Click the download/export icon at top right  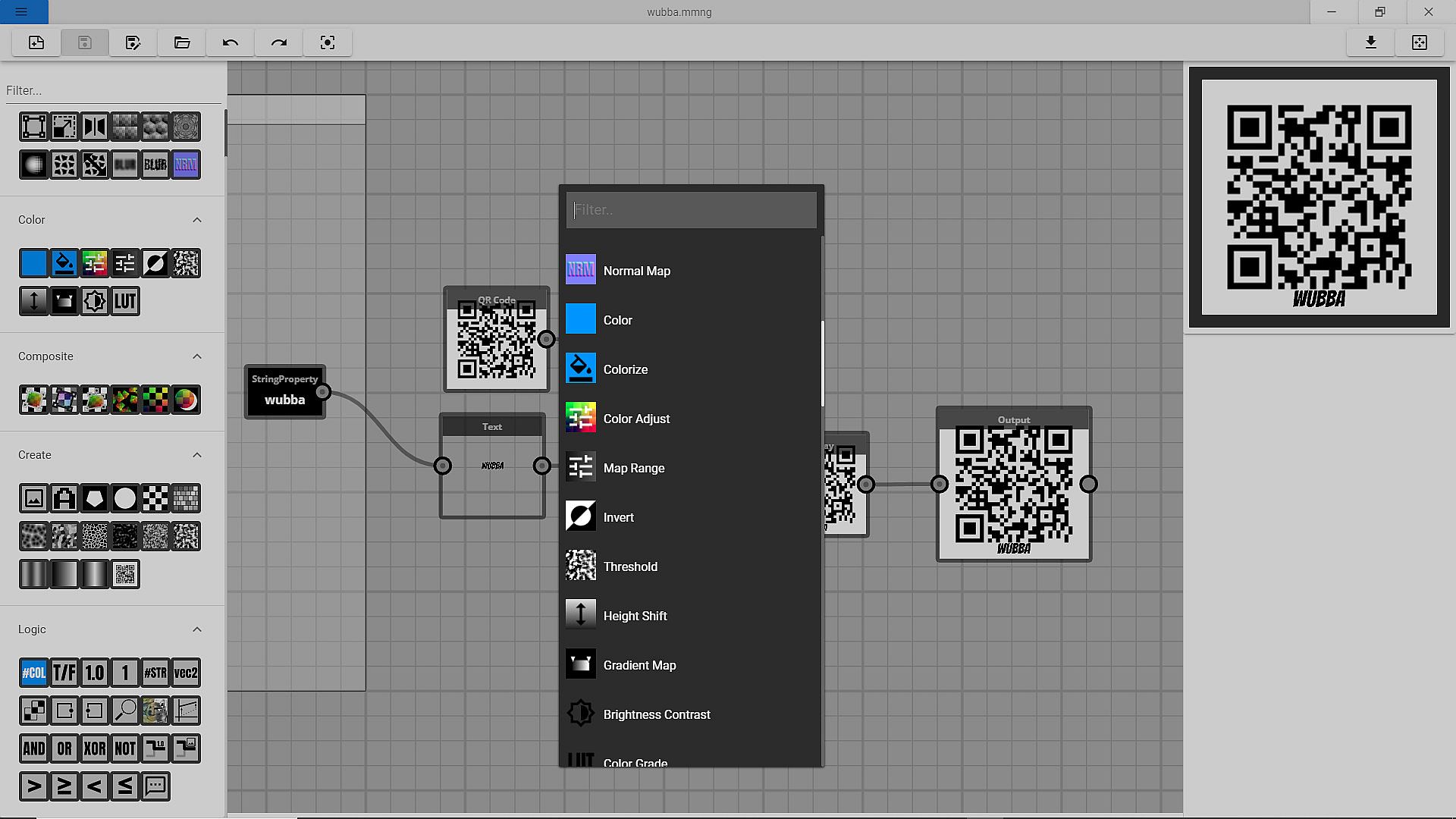(1370, 42)
